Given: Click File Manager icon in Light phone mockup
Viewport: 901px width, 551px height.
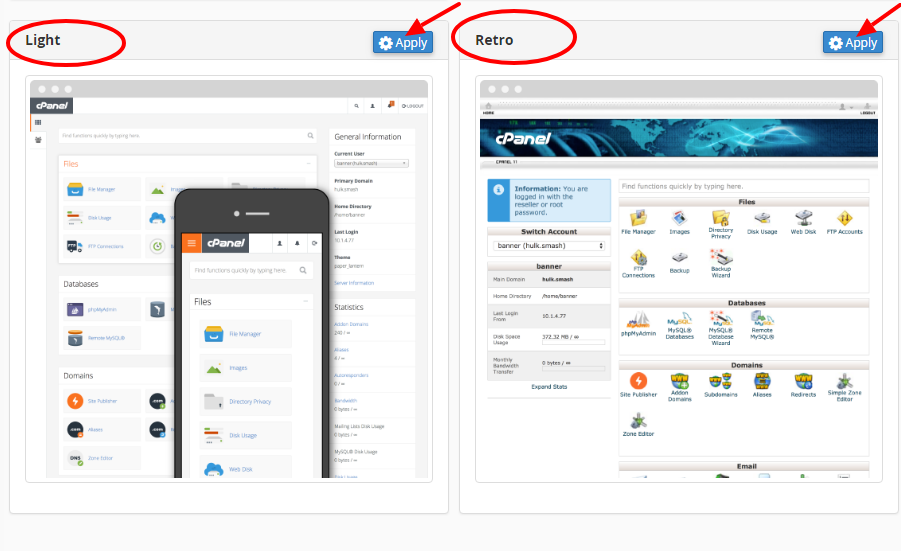Looking at the screenshot, I should 214,334.
